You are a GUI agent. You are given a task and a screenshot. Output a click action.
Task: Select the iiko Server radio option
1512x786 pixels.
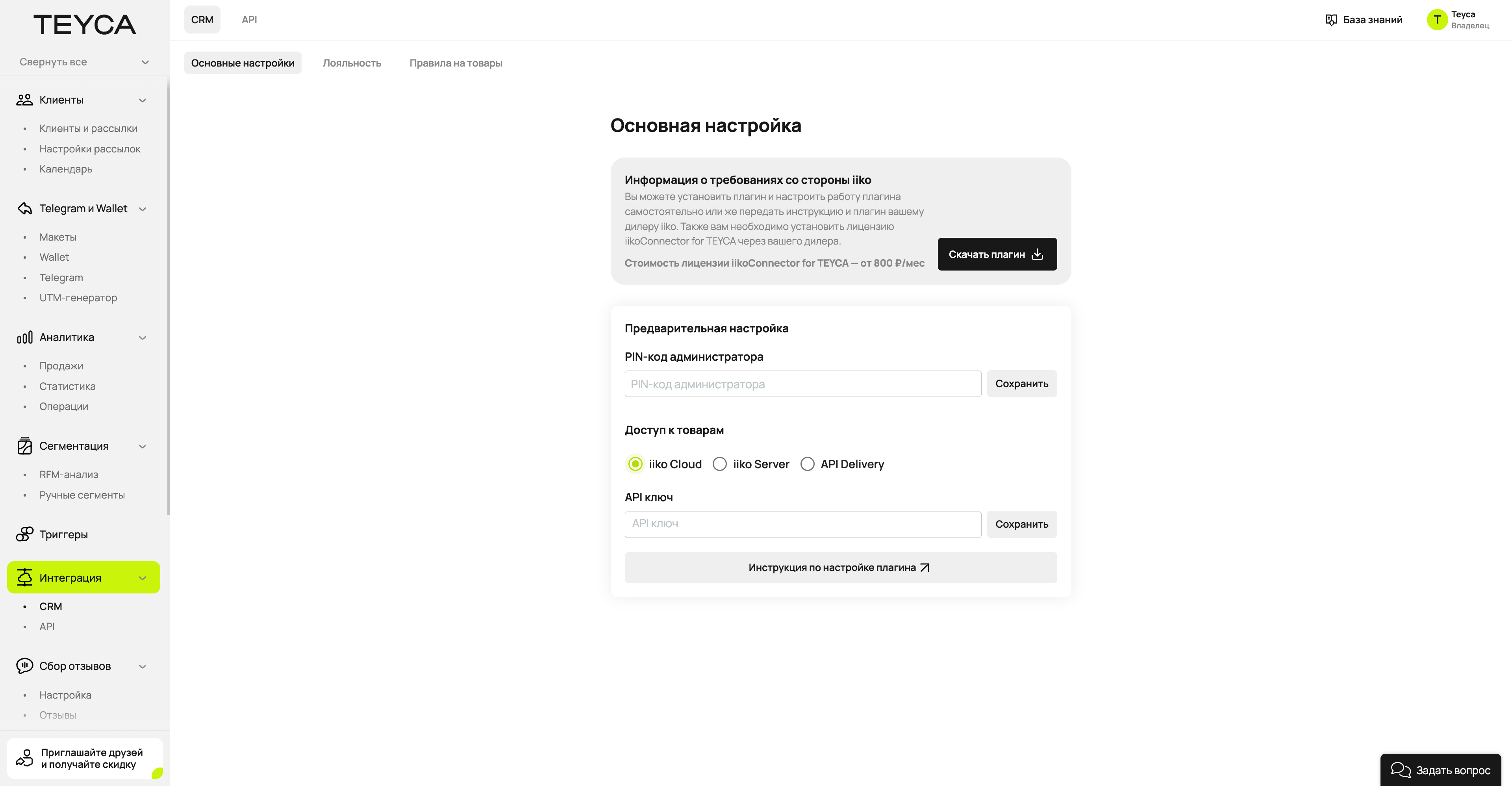[719, 464]
